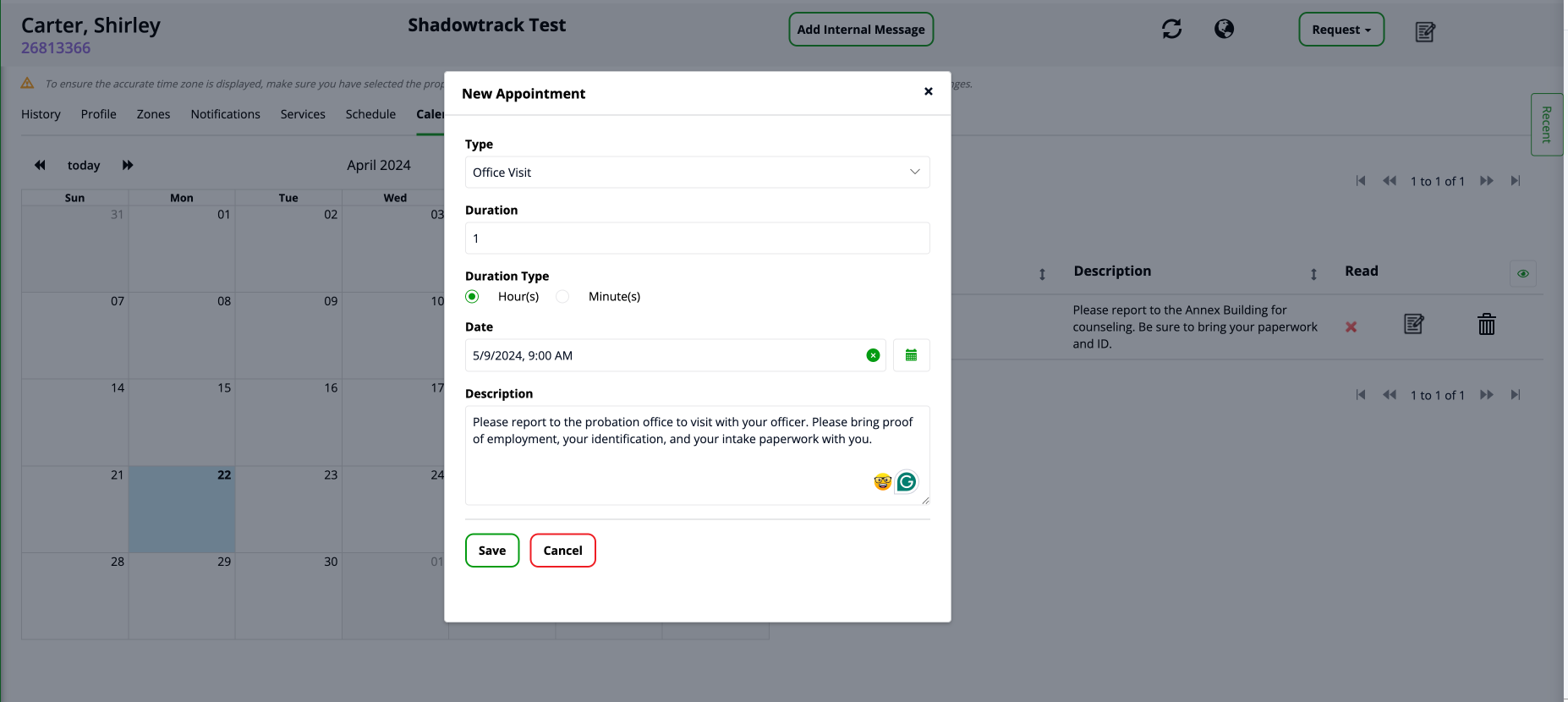1568x702 pixels.
Task: Click the Grammarly icon in description
Action: [907, 481]
